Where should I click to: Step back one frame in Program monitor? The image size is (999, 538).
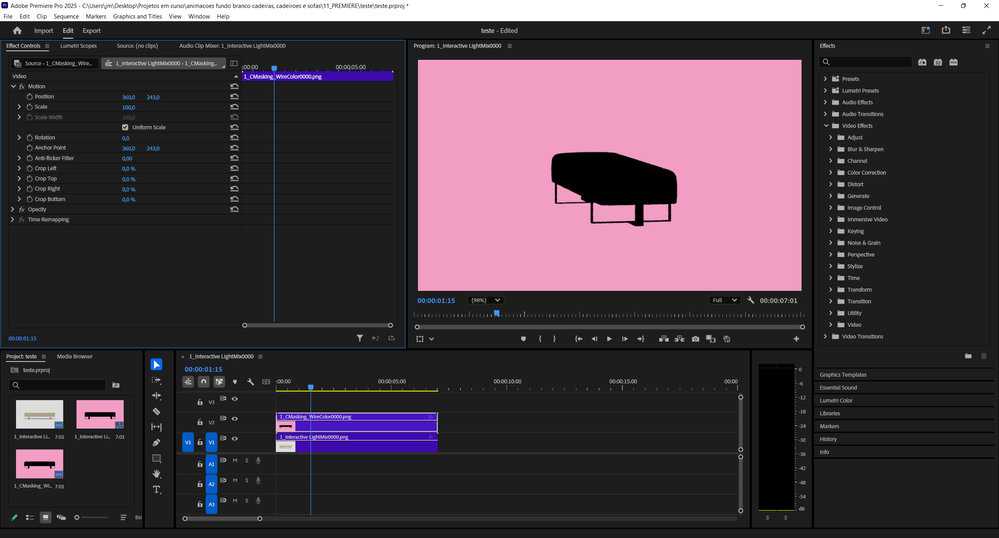[594, 339]
